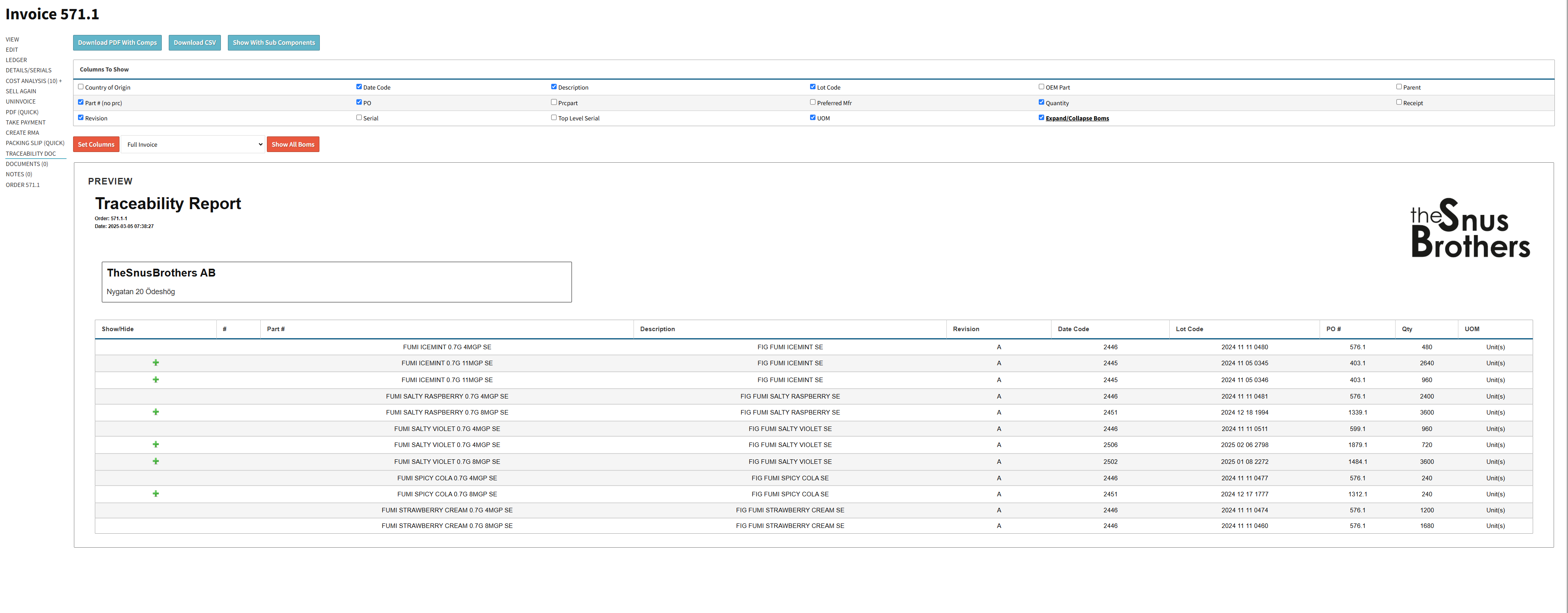Enable the Prcpart checkbox
The height and width of the screenshot is (613, 1568).
pos(554,102)
